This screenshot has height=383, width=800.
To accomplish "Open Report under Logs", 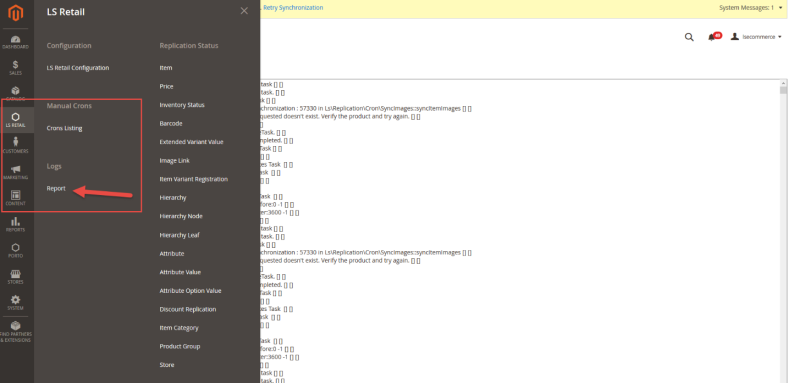I will click(x=56, y=188).
